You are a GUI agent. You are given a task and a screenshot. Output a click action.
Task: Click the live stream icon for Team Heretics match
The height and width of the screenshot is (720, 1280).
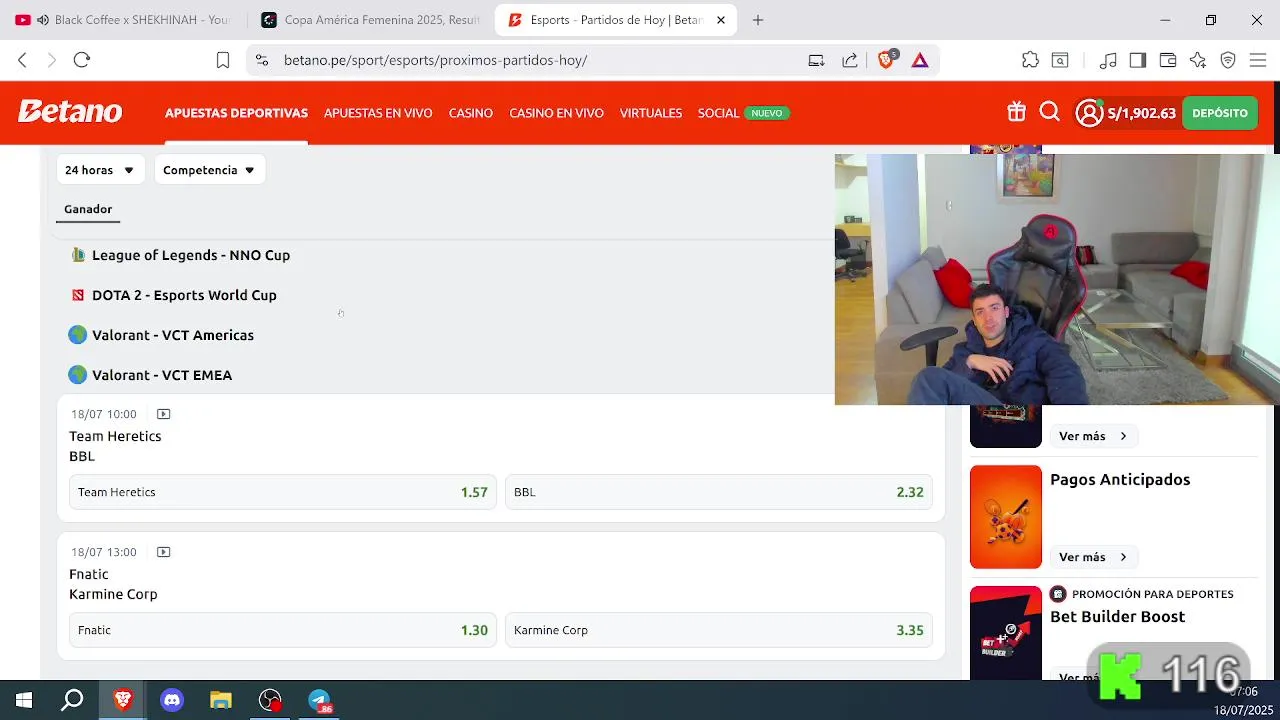(x=164, y=414)
